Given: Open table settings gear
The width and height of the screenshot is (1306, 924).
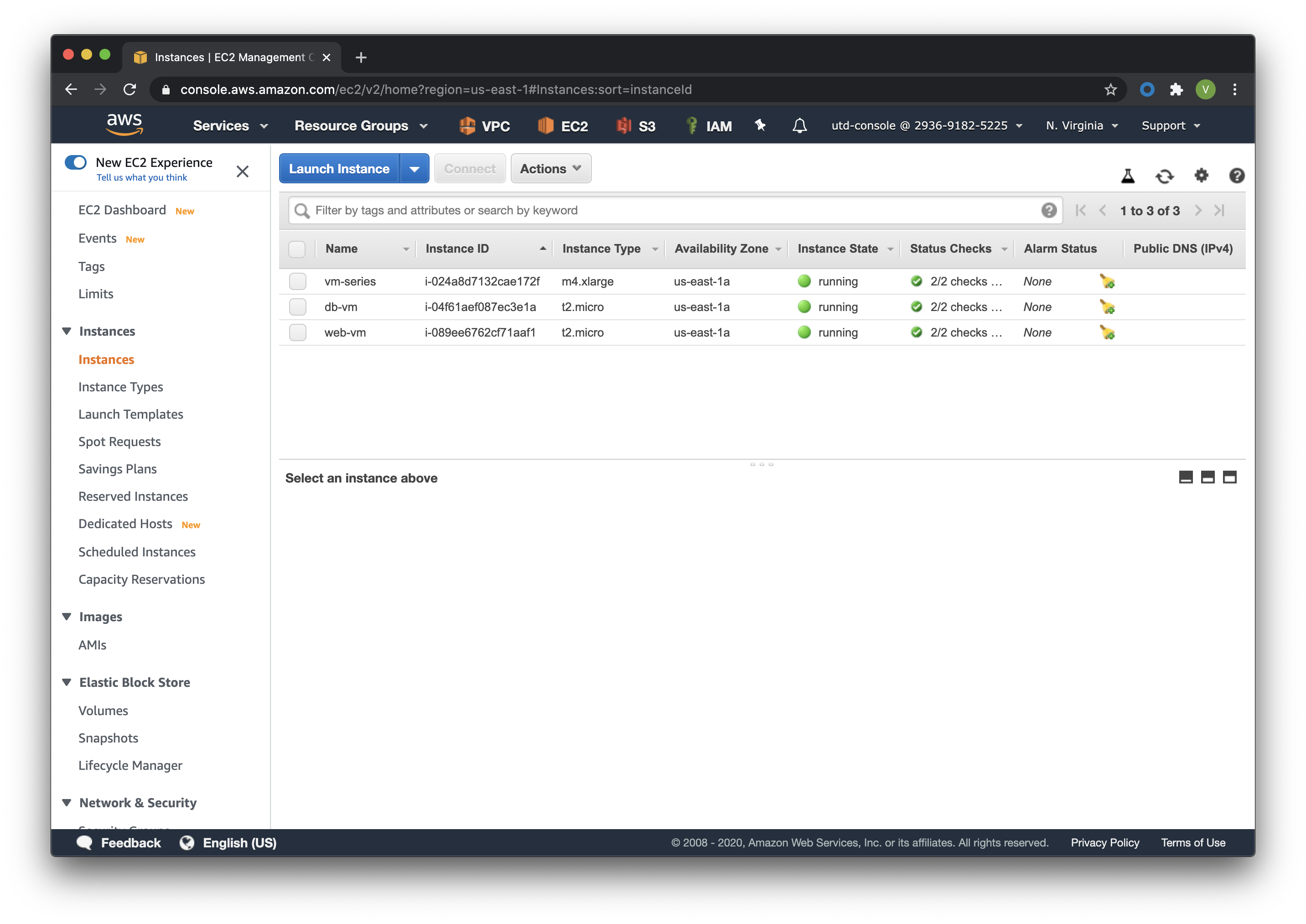Looking at the screenshot, I should [1201, 175].
